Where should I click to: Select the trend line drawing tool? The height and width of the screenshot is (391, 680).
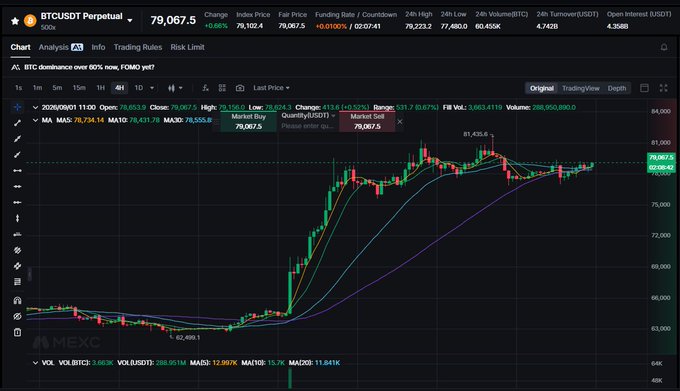(x=17, y=123)
